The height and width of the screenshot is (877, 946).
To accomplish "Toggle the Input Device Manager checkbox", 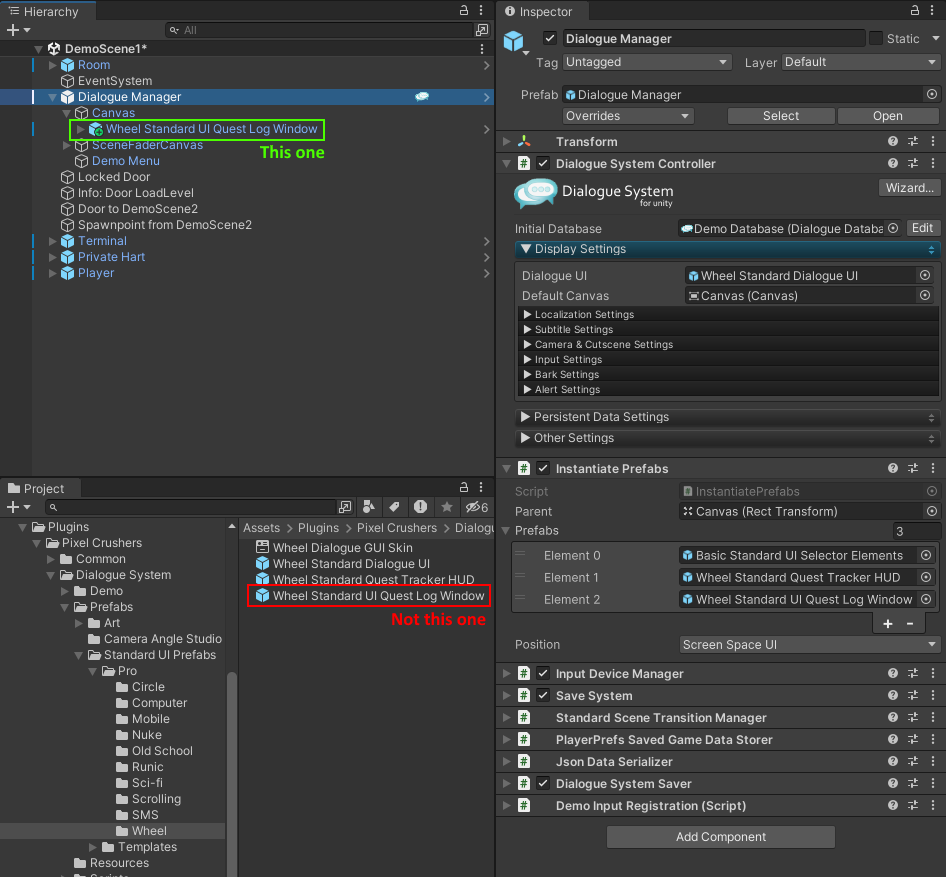I will point(543,673).
